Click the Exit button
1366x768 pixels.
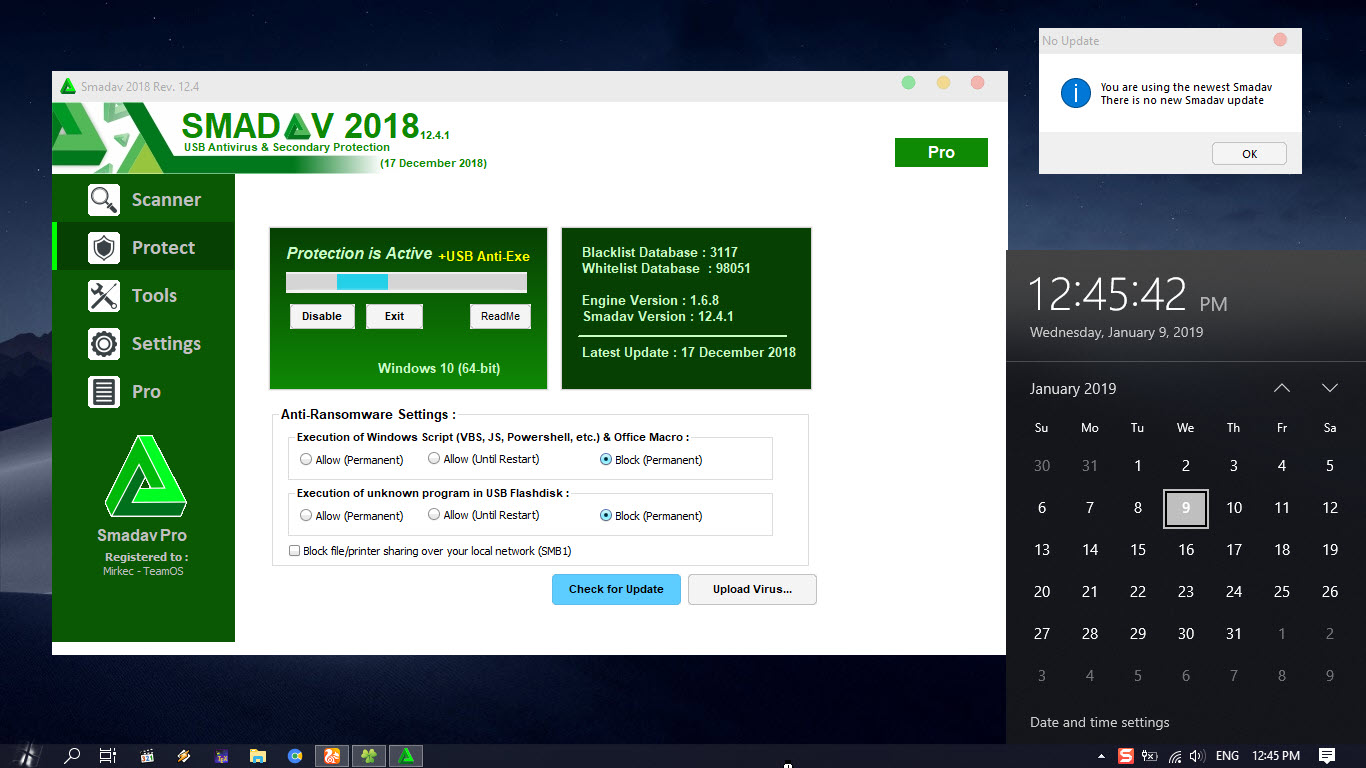click(395, 316)
